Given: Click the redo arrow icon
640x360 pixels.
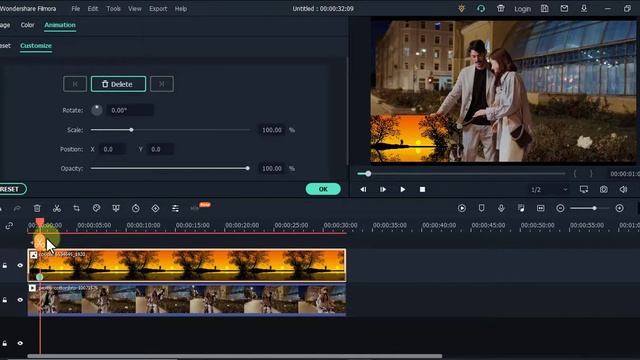Looking at the screenshot, I should pyautogui.click(x=17, y=209).
